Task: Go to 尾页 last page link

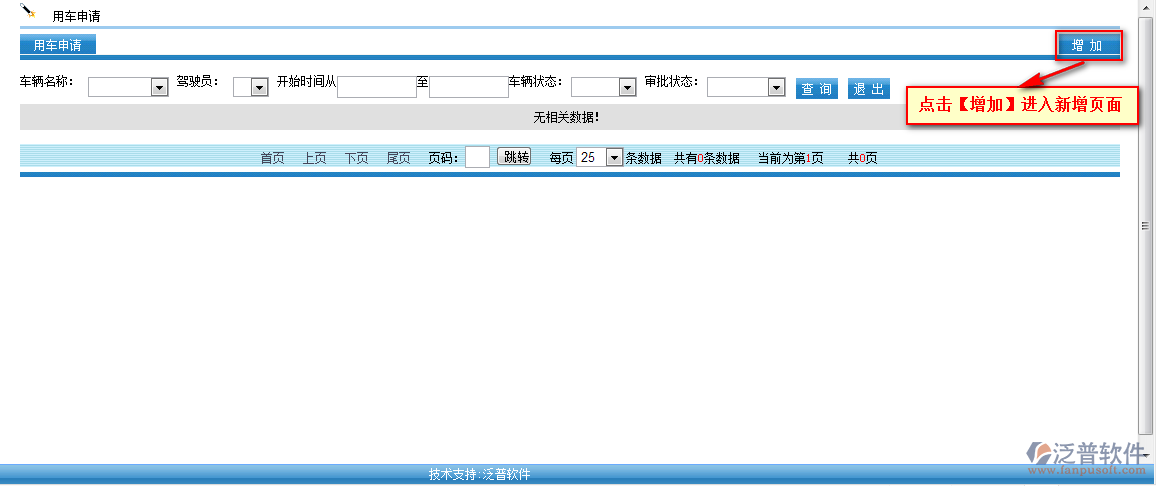Action: point(398,158)
